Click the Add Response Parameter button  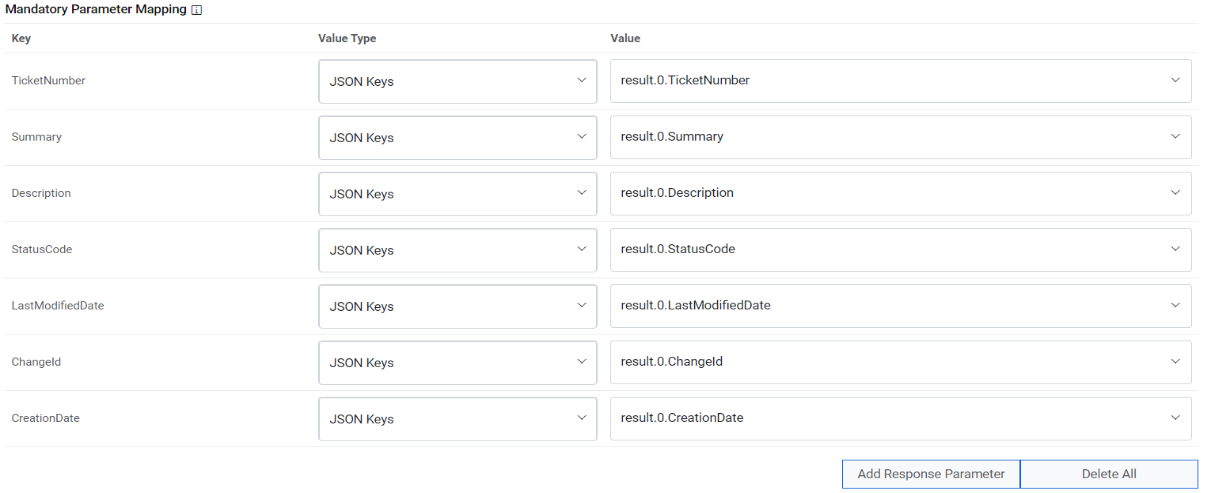coord(930,474)
